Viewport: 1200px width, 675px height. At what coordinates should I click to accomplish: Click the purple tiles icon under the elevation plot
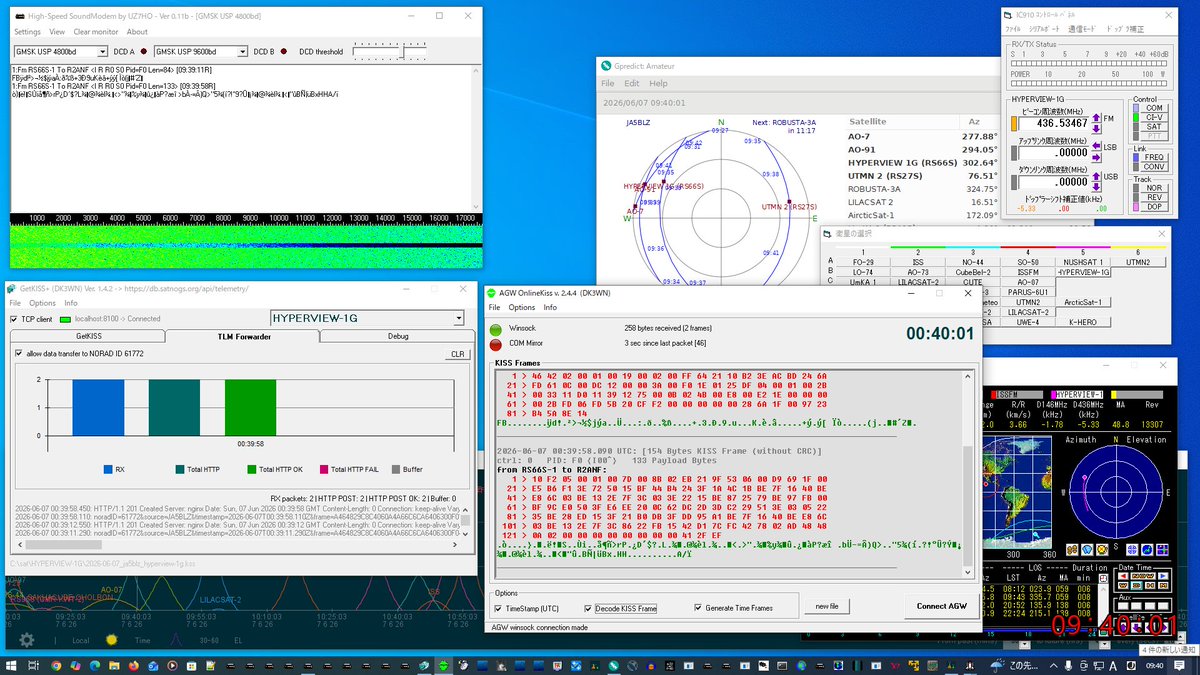pyautogui.click(x=1162, y=550)
